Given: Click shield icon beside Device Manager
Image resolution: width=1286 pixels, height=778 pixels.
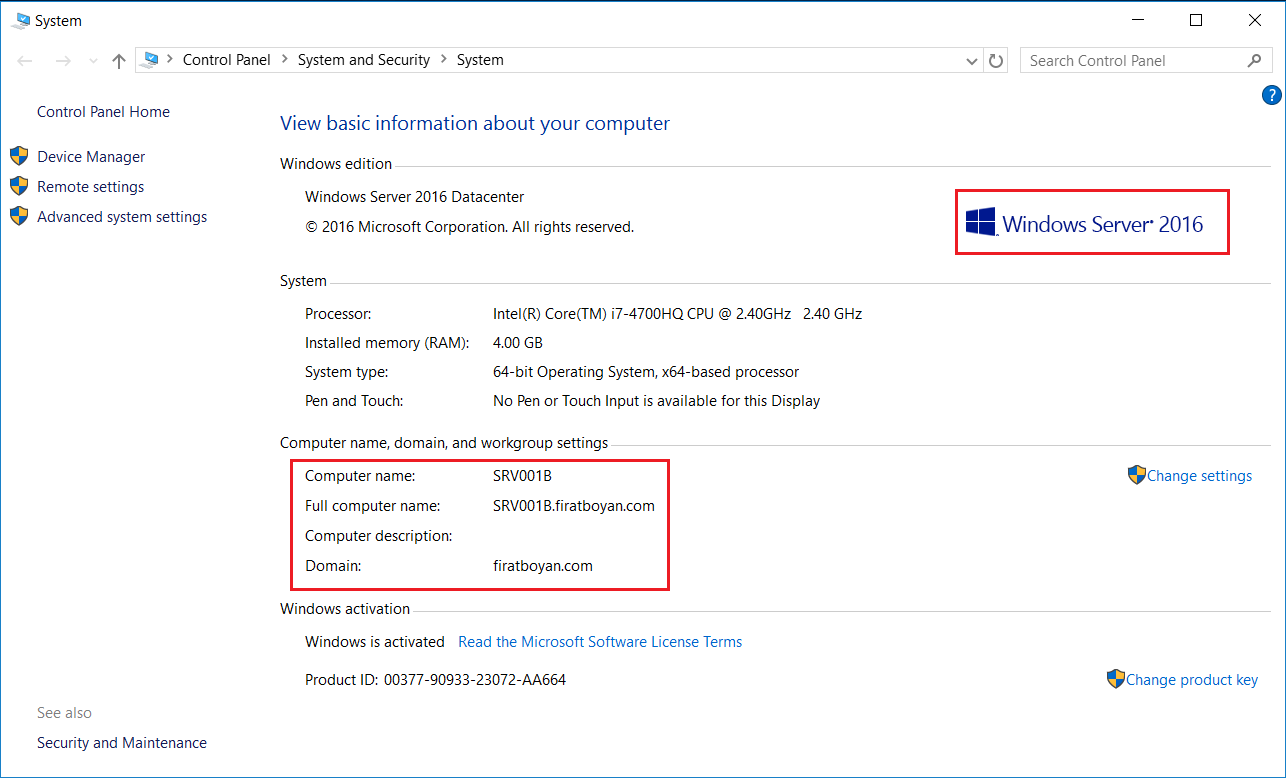Looking at the screenshot, I should coord(19,156).
